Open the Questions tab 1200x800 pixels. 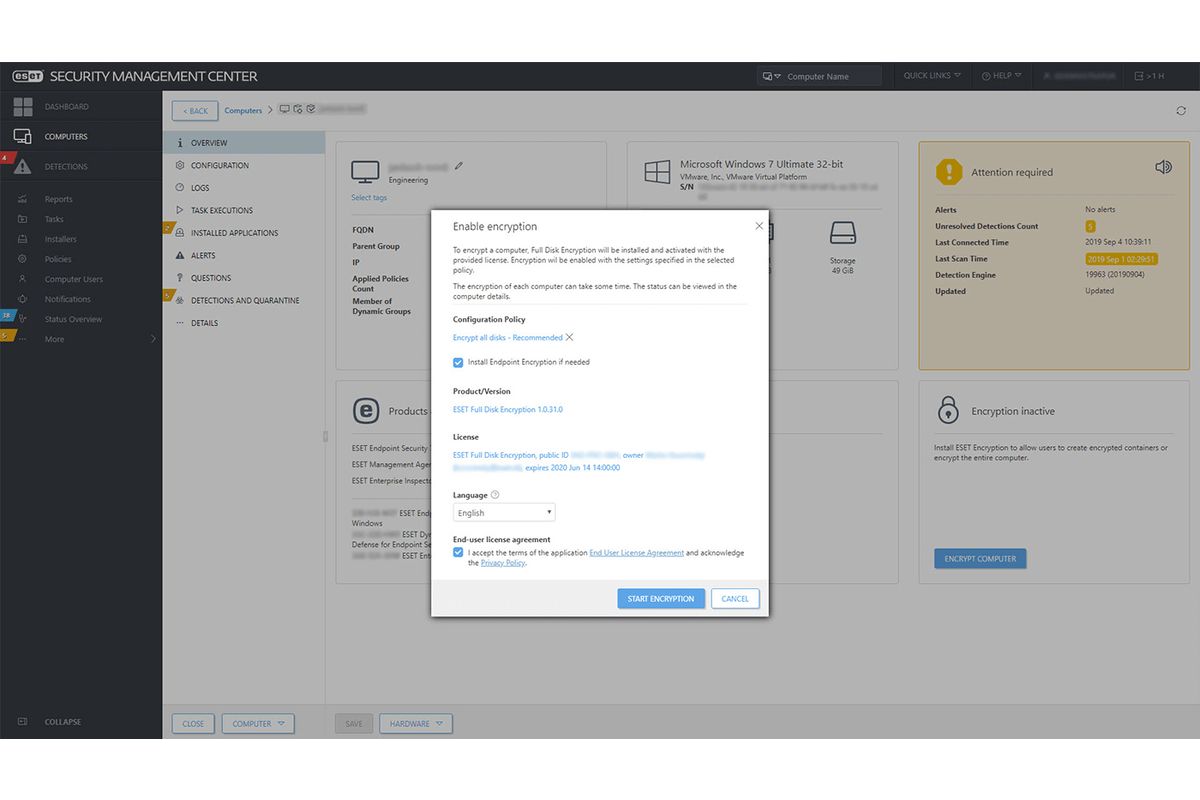pyautogui.click(x=244, y=278)
